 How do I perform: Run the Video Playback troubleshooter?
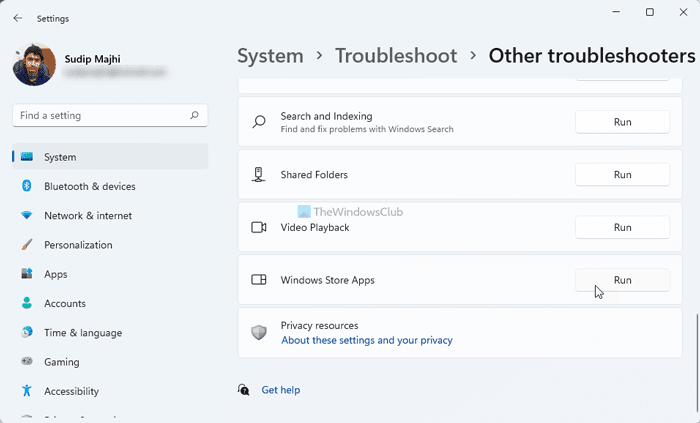click(x=622, y=227)
